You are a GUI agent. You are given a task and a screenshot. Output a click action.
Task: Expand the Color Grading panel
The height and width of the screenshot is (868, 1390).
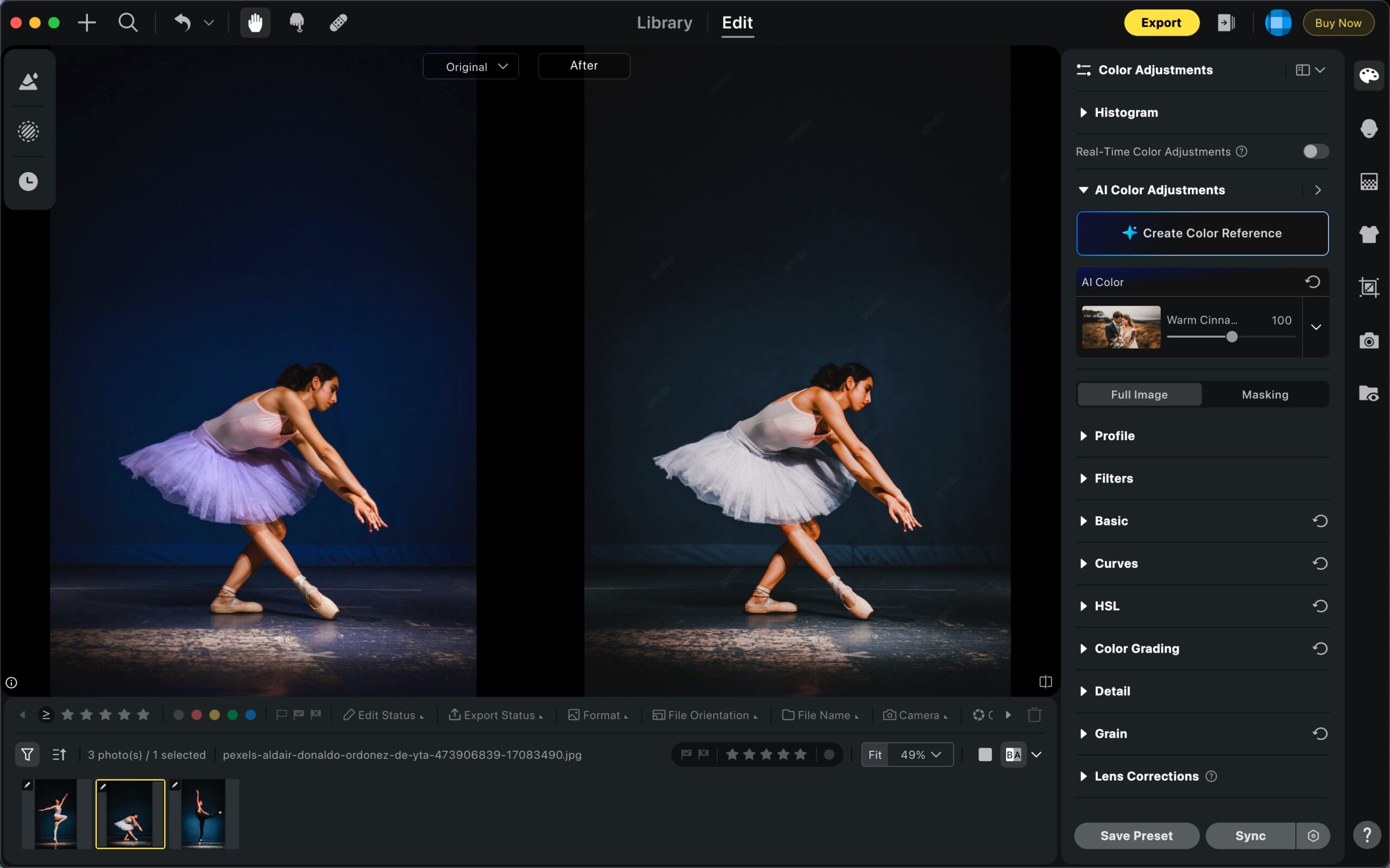click(1136, 649)
